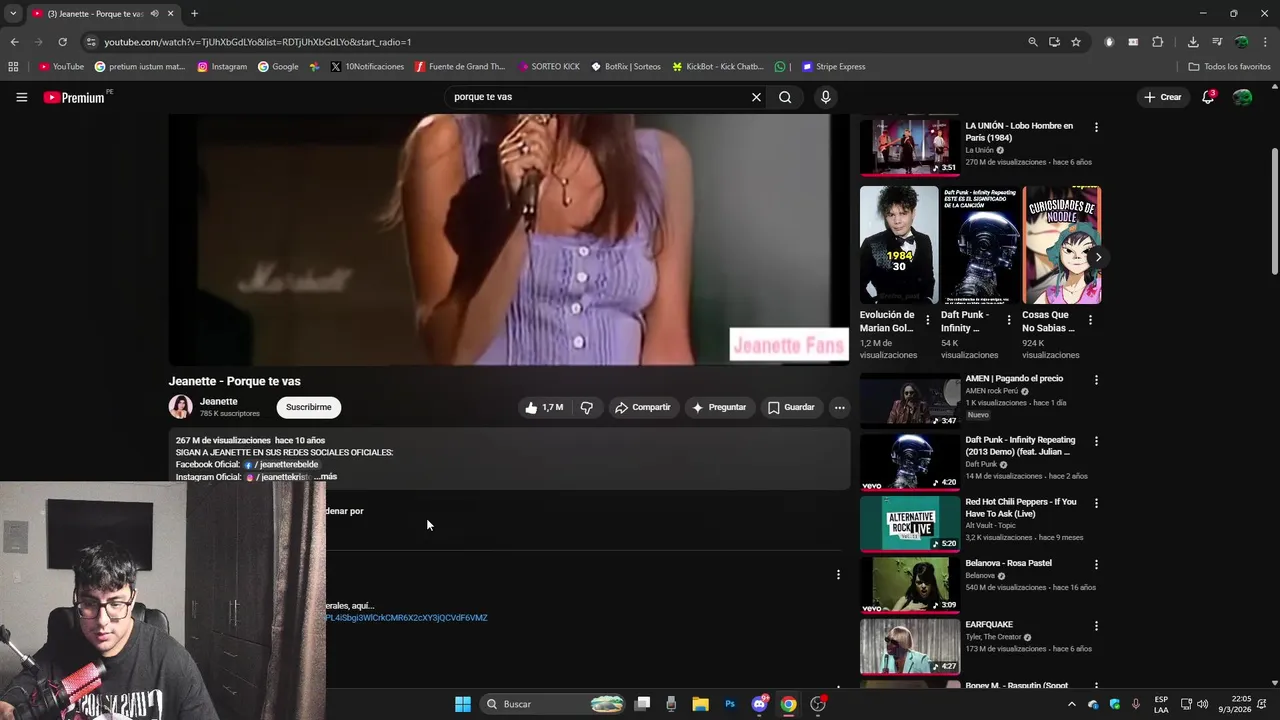The height and width of the screenshot is (720, 1280).
Task: Open a new browser tab
Action: (194, 14)
